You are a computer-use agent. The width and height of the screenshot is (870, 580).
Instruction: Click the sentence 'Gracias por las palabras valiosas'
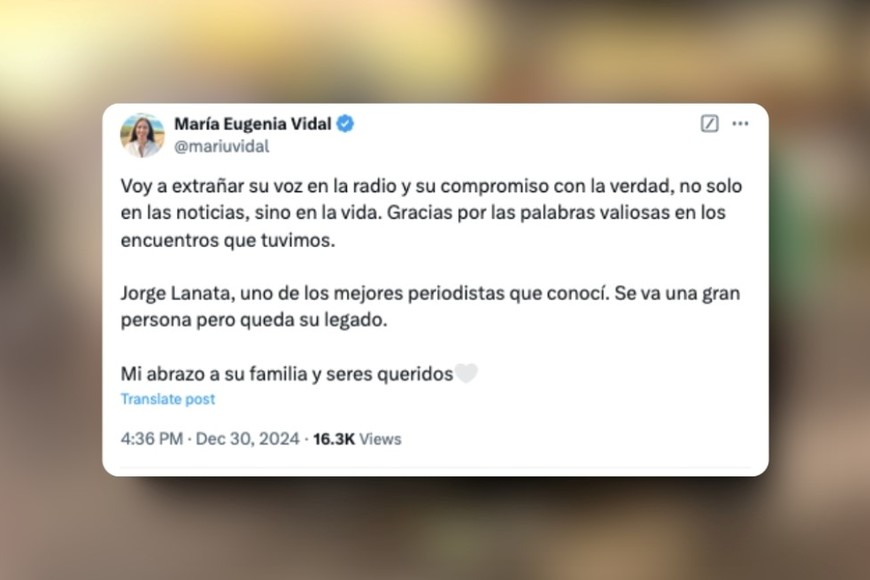click(x=528, y=213)
